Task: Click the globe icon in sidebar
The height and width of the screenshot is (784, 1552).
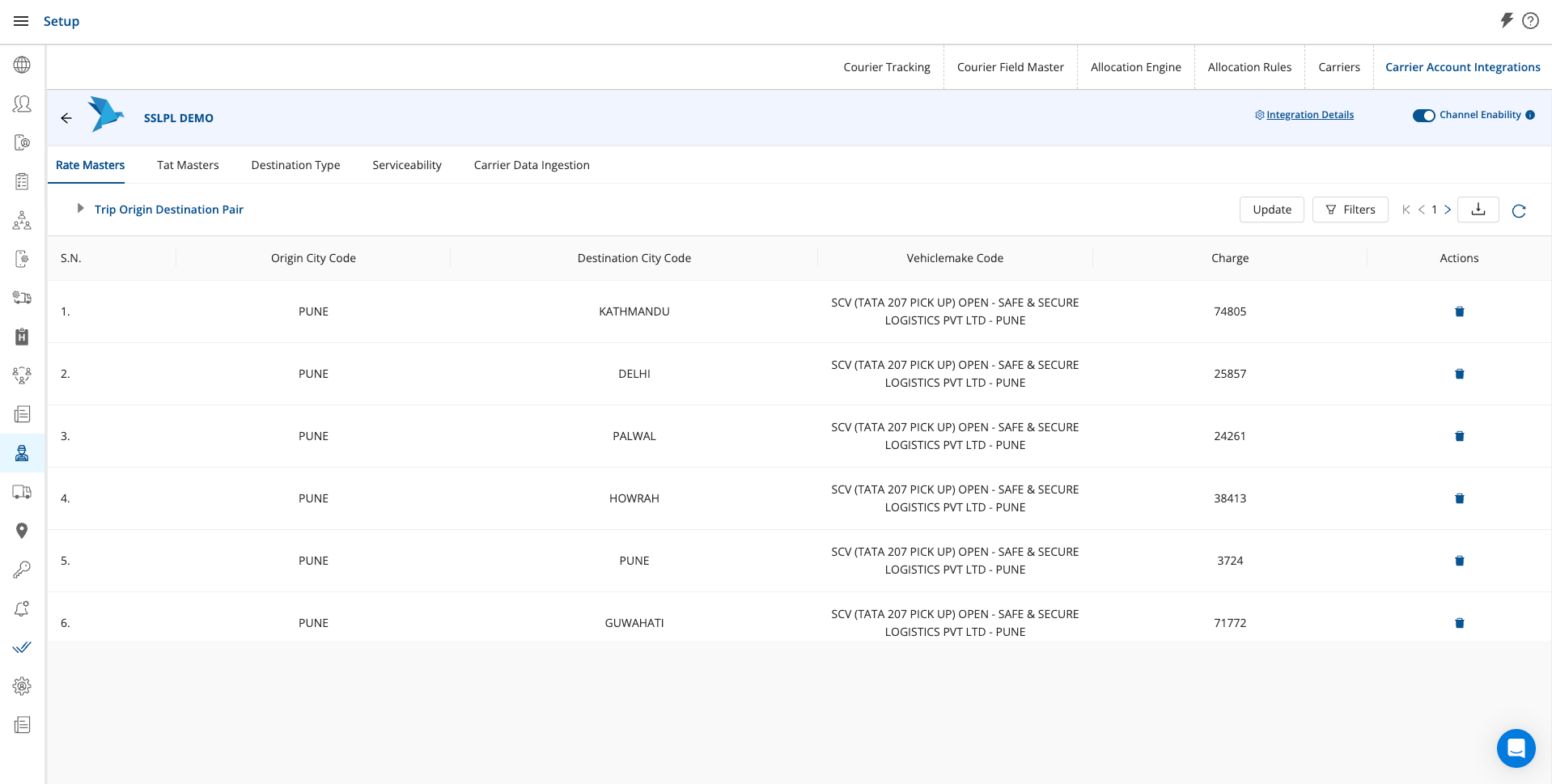Action: click(x=22, y=65)
